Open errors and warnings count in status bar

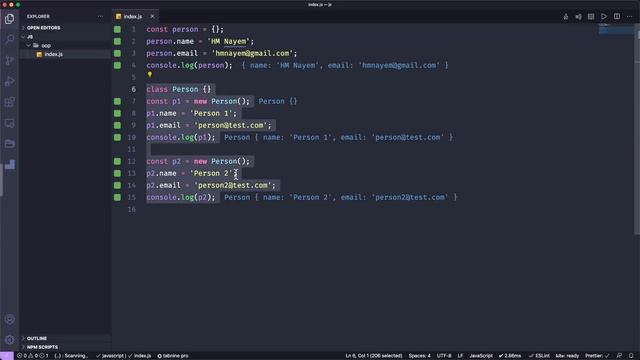(33, 356)
